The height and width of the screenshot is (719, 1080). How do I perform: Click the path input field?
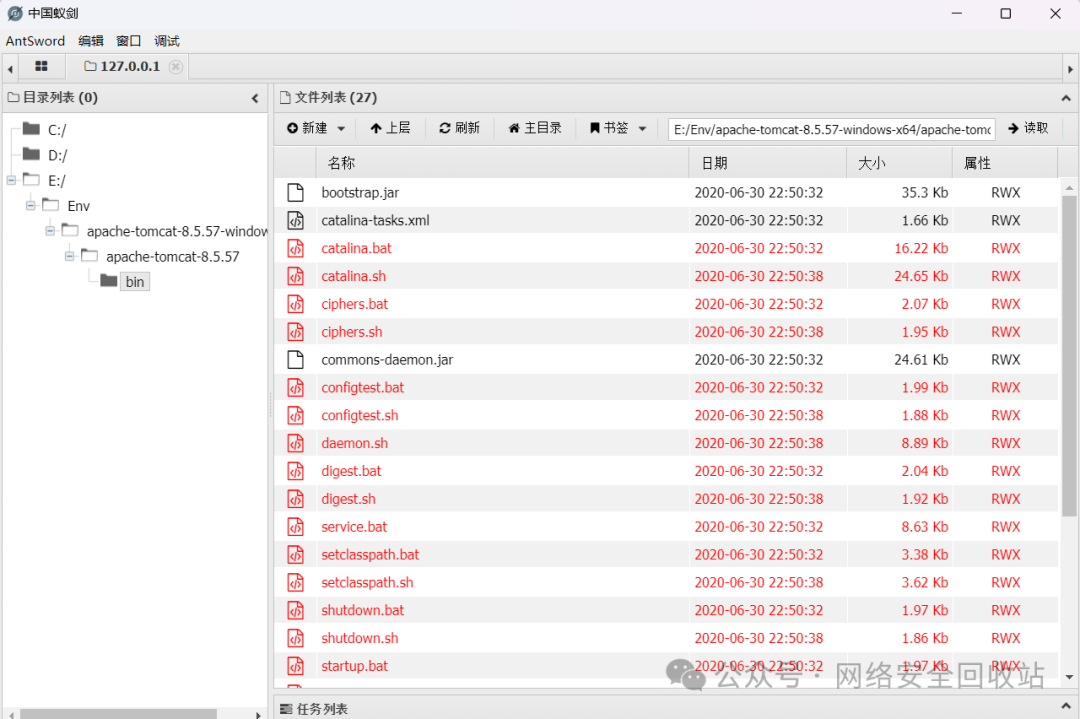(831, 129)
